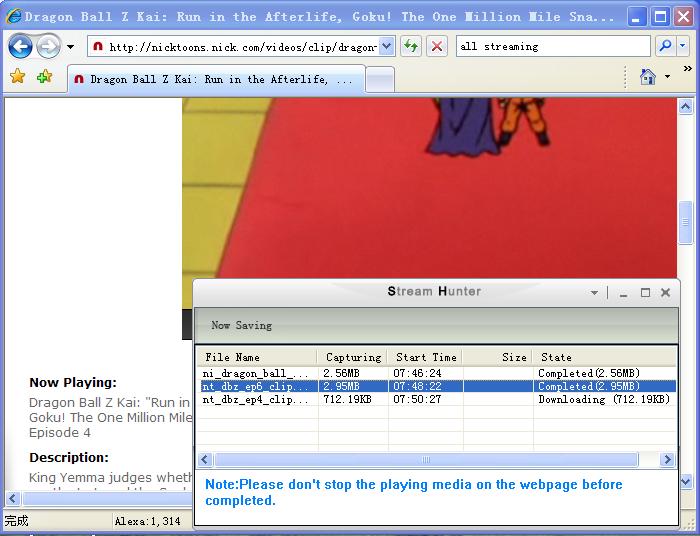Sort by the Size column header

pos(497,357)
